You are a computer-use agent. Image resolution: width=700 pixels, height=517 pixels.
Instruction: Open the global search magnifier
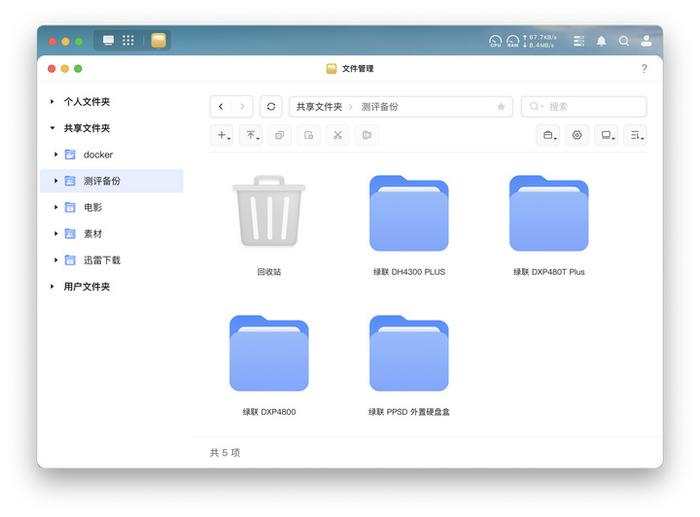(x=624, y=41)
